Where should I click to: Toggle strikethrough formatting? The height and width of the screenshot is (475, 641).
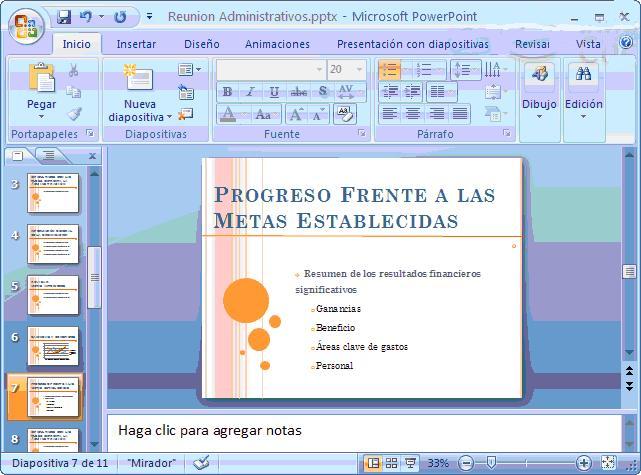(x=298, y=92)
